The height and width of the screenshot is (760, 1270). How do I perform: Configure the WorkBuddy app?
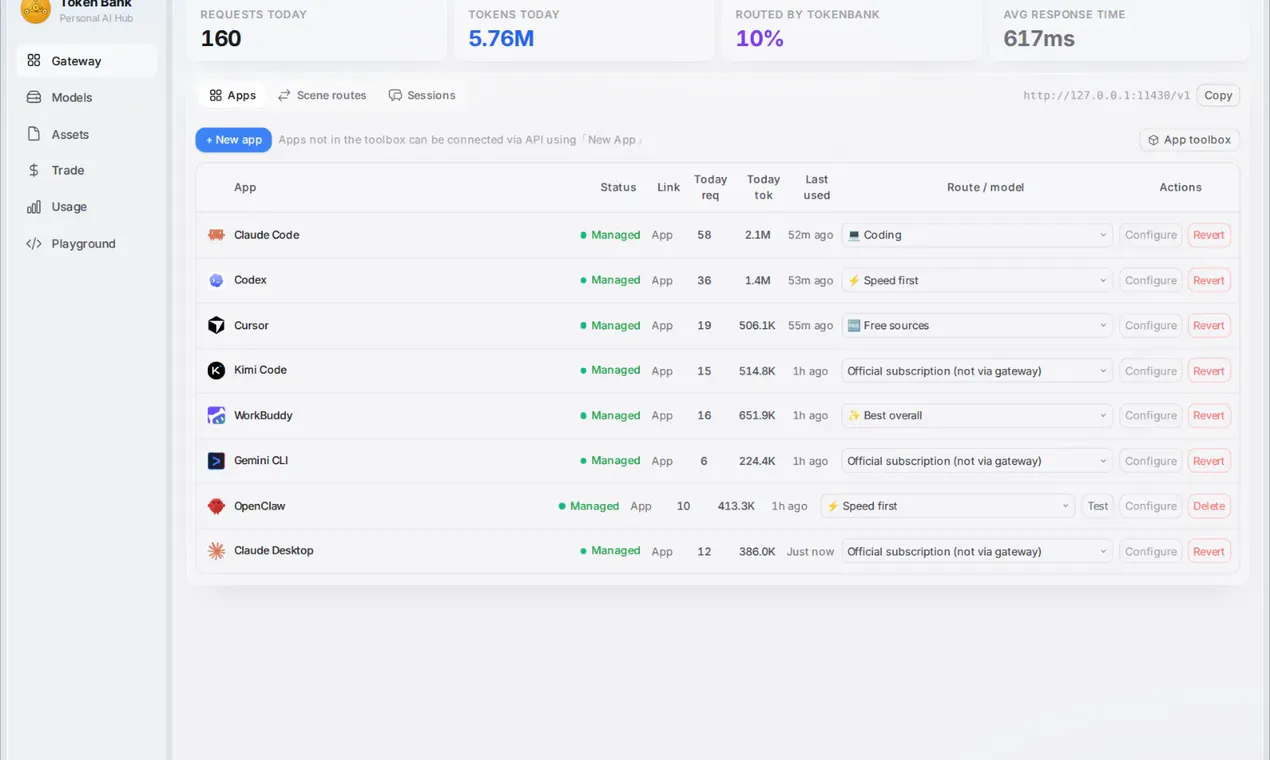point(1151,415)
